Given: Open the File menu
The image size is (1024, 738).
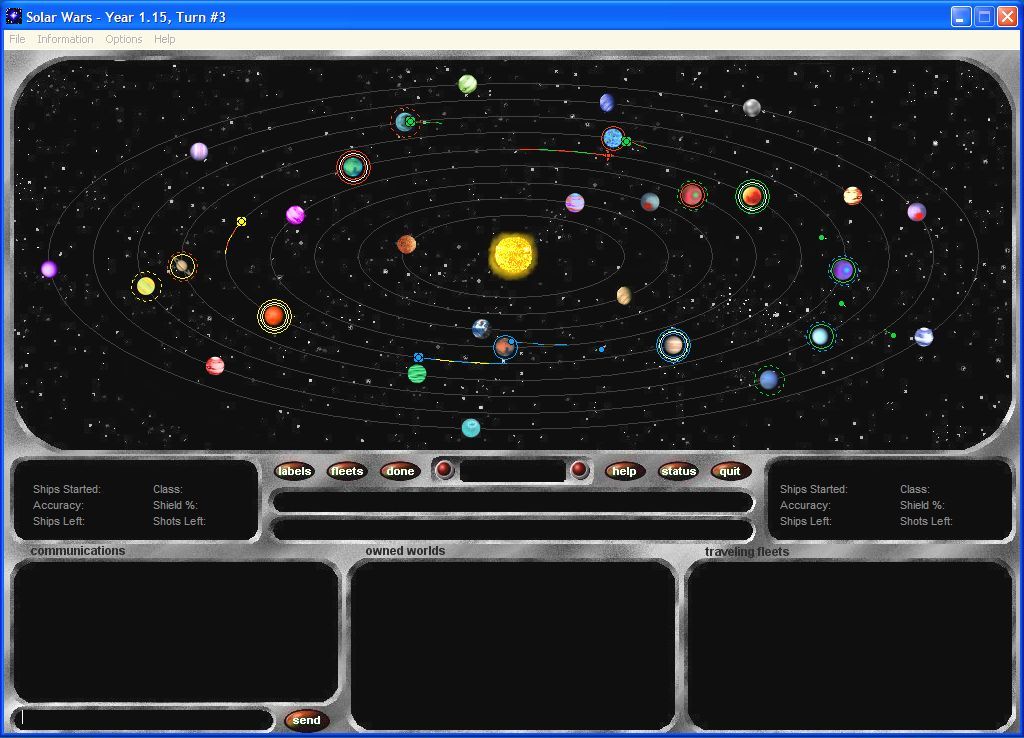Looking at the screenshot, I should click(x=17, y=39).
